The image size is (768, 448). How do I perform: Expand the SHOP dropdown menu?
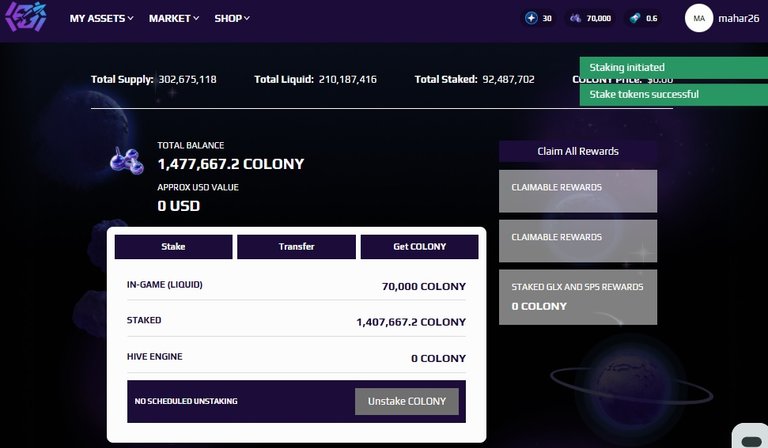pos(232,19)
